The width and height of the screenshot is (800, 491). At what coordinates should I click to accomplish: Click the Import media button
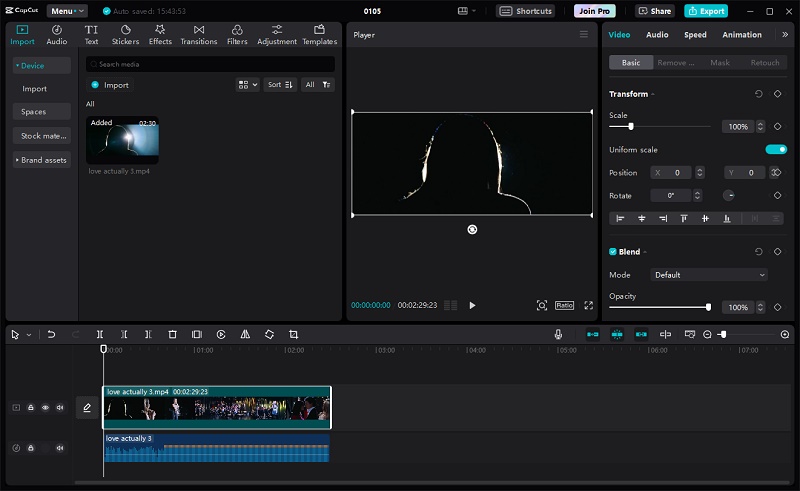(110, 85)
